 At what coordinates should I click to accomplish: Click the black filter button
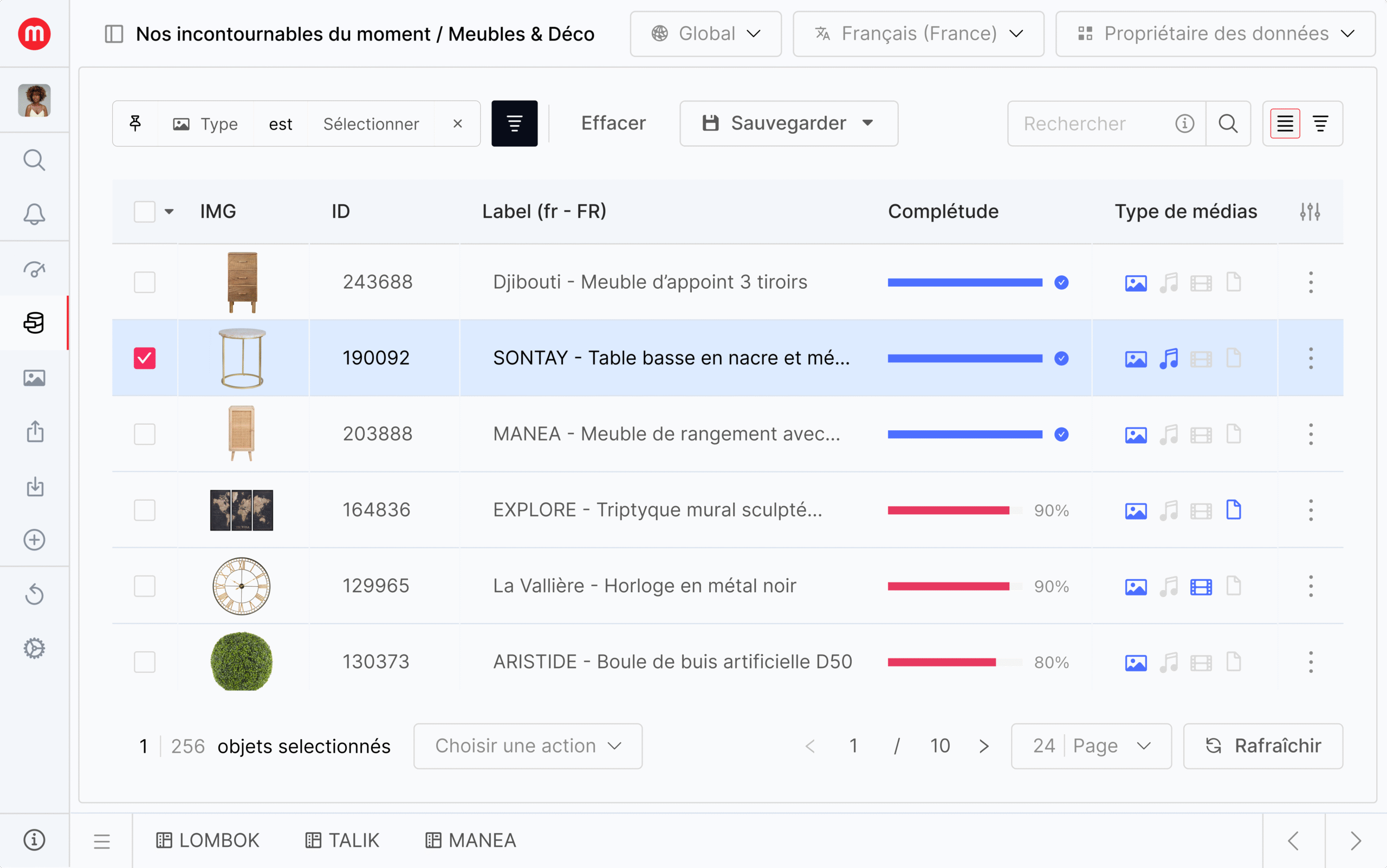[514, 124]
